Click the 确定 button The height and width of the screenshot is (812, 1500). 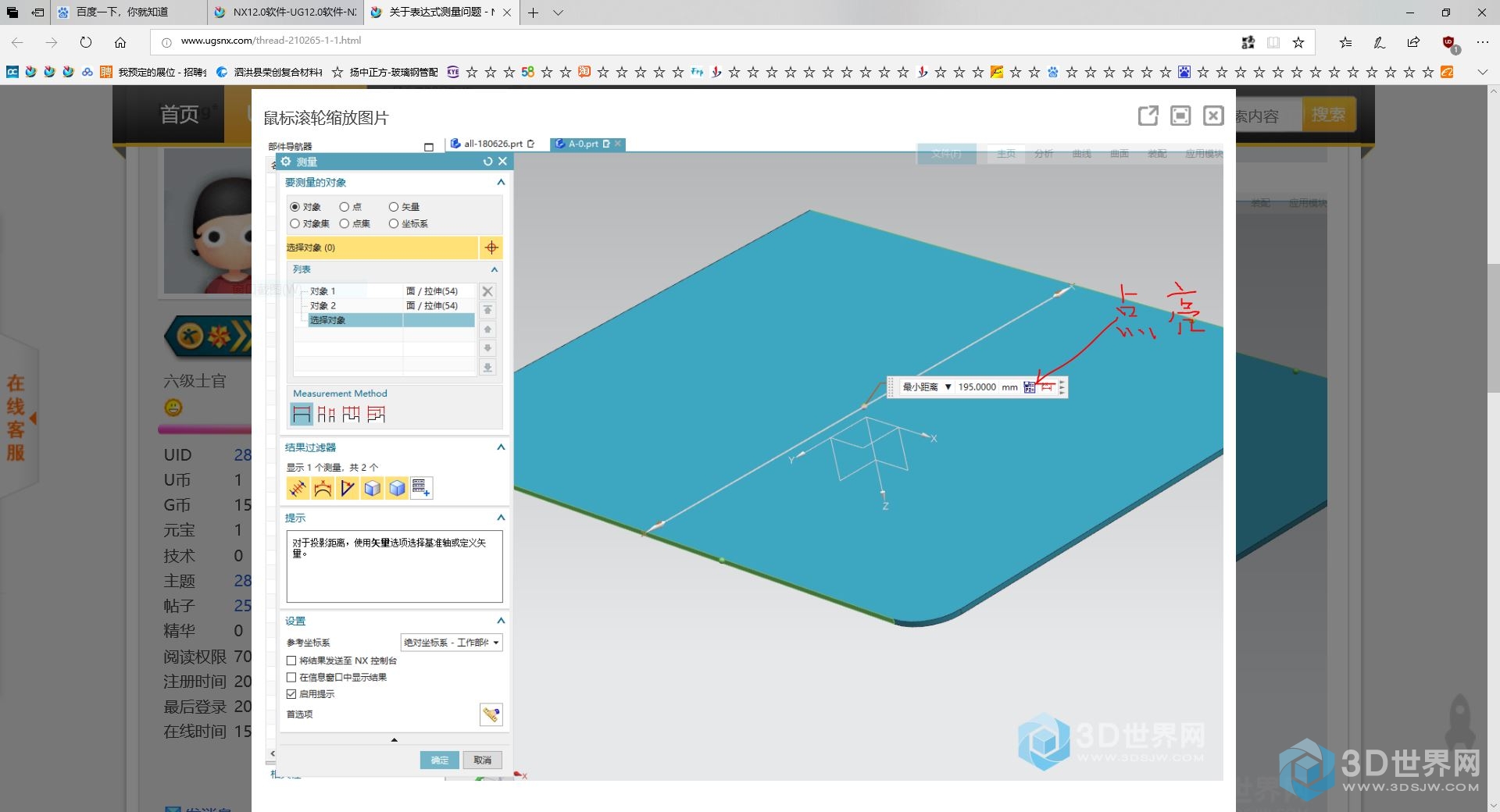pos(440,760)
